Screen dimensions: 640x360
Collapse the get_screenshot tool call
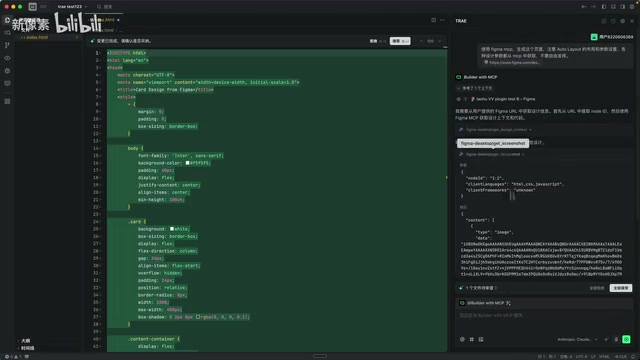tap(492, 154)
